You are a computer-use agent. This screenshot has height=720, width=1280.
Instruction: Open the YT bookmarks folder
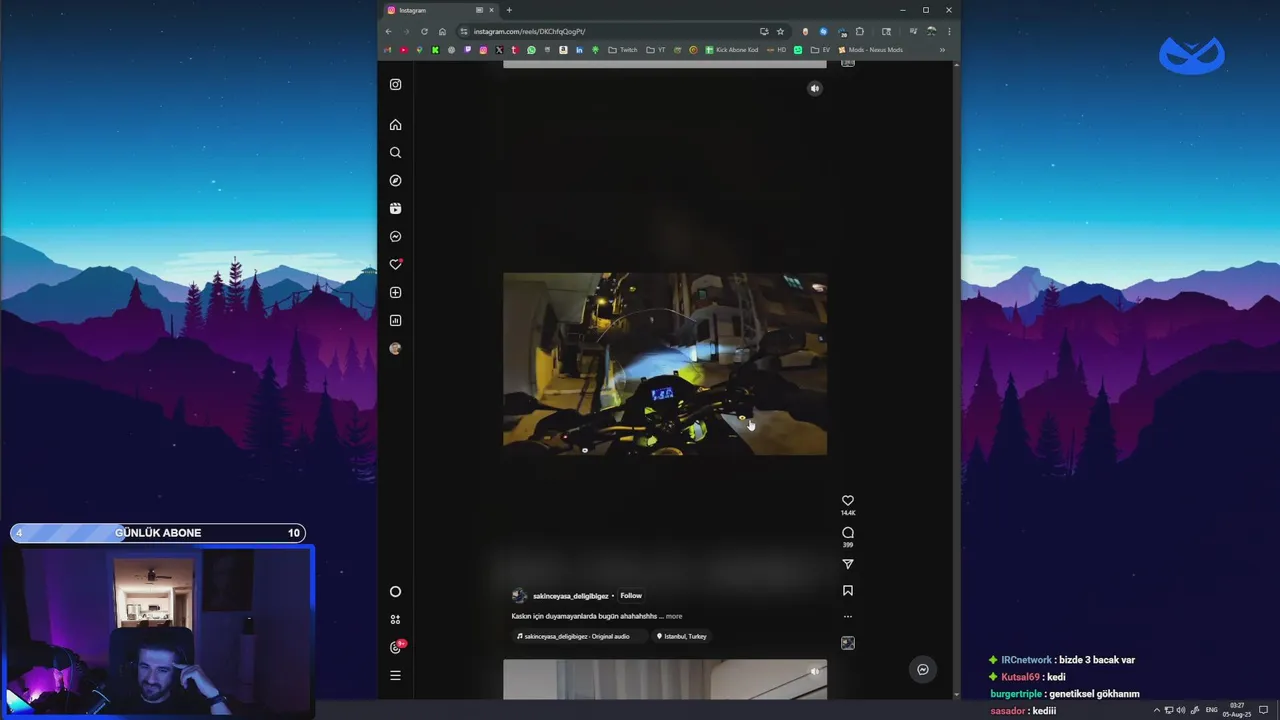click(x=656, y=50)
